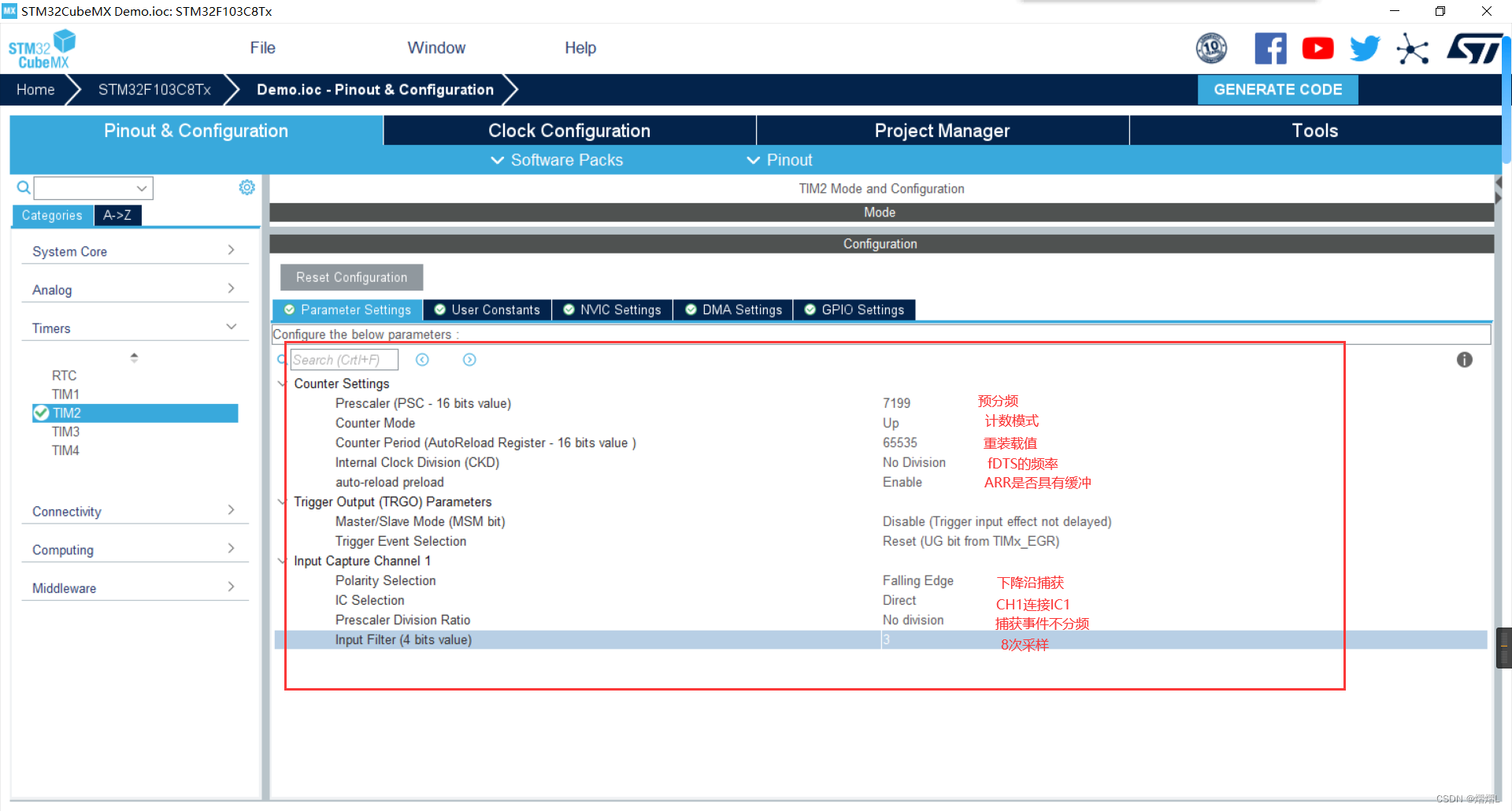
Task: Switch to Tools tab
Action: click(x=1315, y=131)
